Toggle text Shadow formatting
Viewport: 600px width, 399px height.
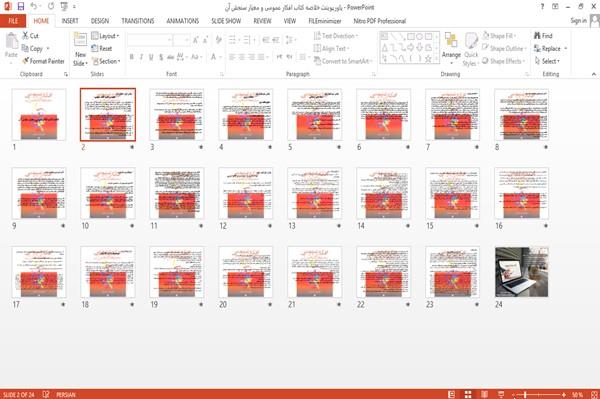(x=161, y=57)
